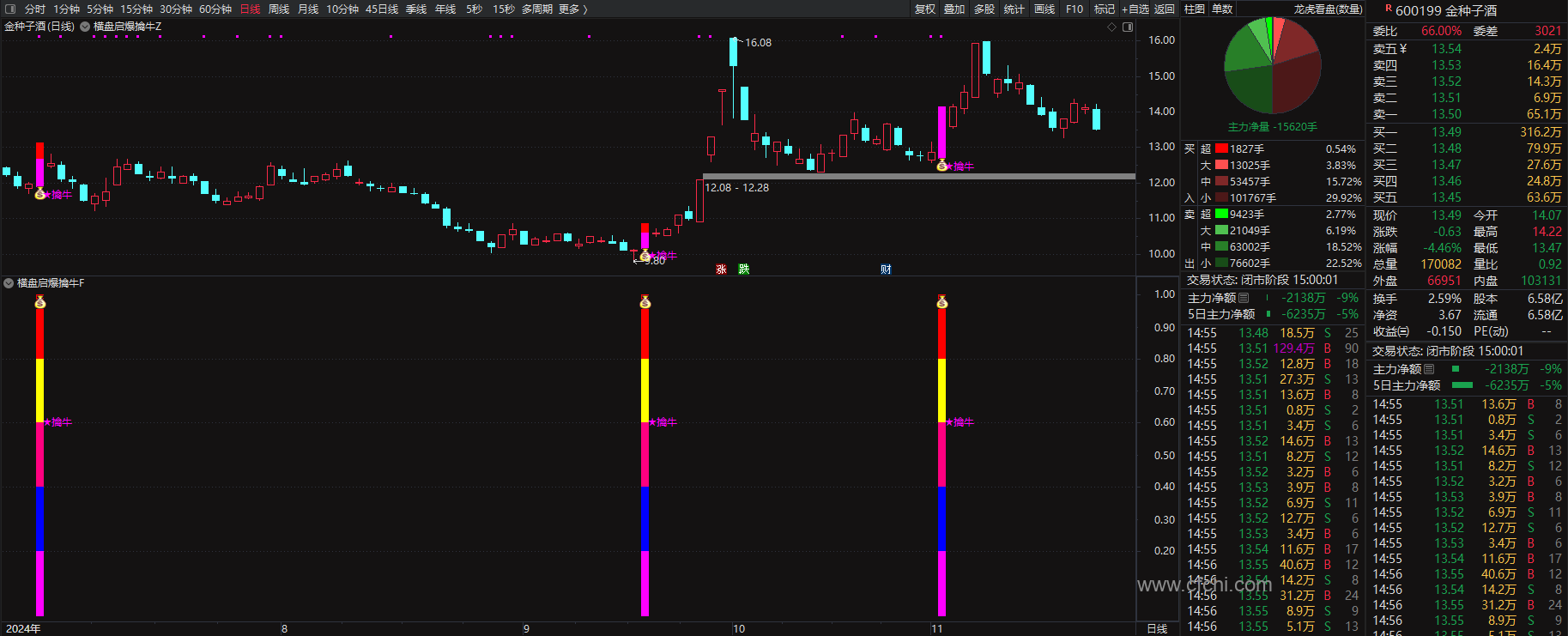Image resolution: width=1568 pixels, height=636 pixels.
Task: Click the 叠加 overlay button
Action: tap(954, 9)
